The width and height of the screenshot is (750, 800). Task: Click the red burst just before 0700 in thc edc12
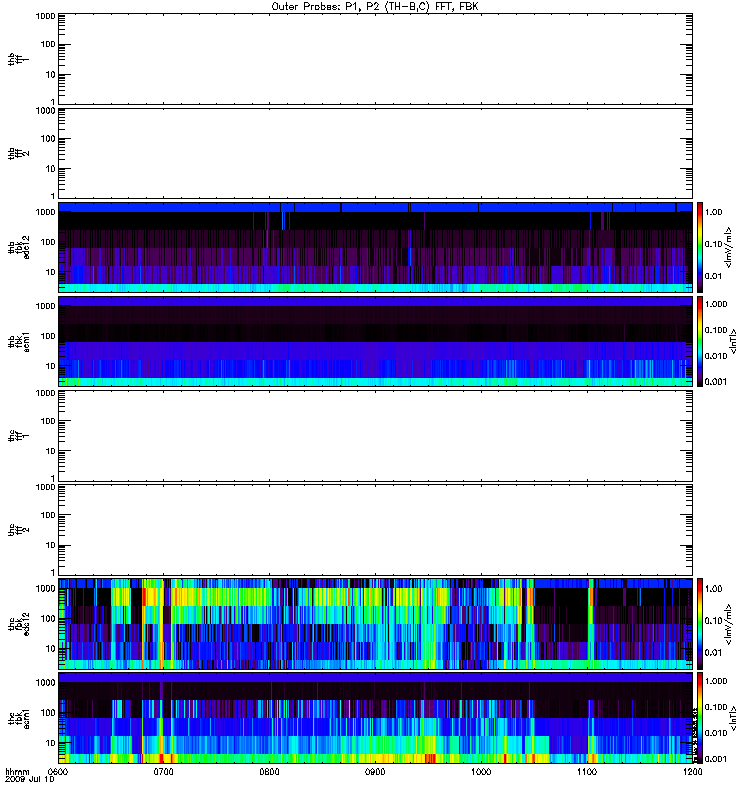click(x=144, y=597)
